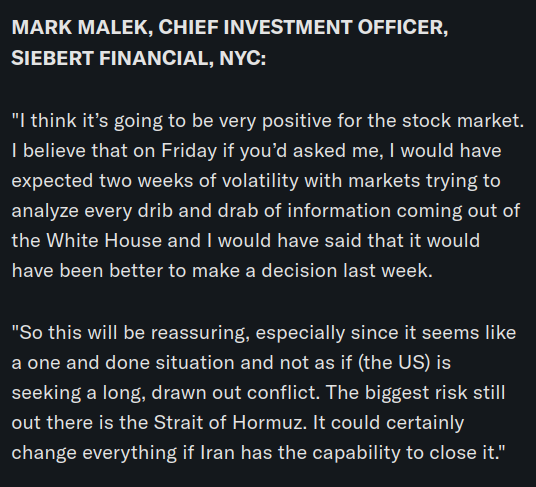Click the word Iran in last line
This screenshot has height=487, width=536.
[217, 452]
